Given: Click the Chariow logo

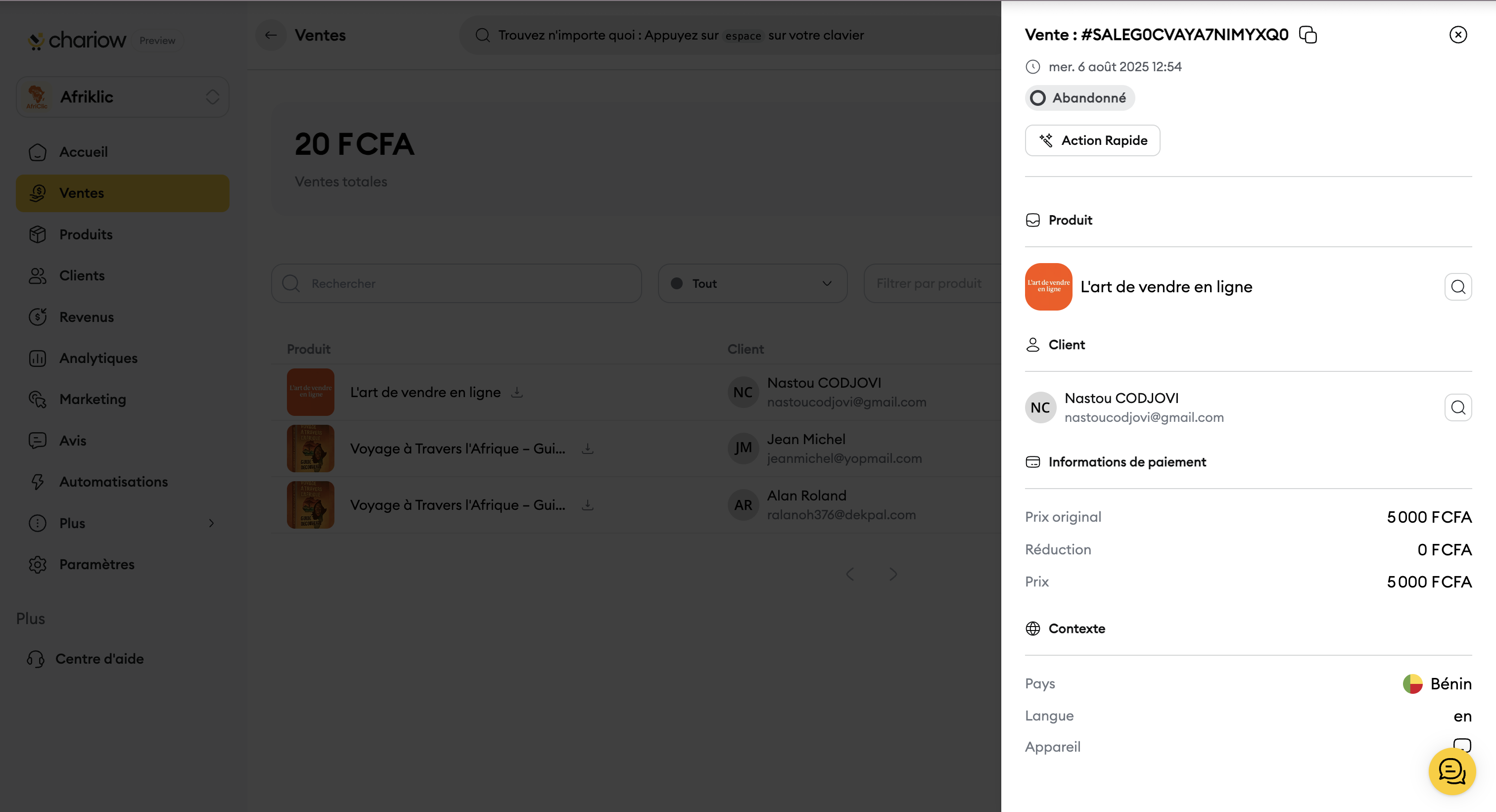Looking at the screenshot, I should (x=77, y=40).
